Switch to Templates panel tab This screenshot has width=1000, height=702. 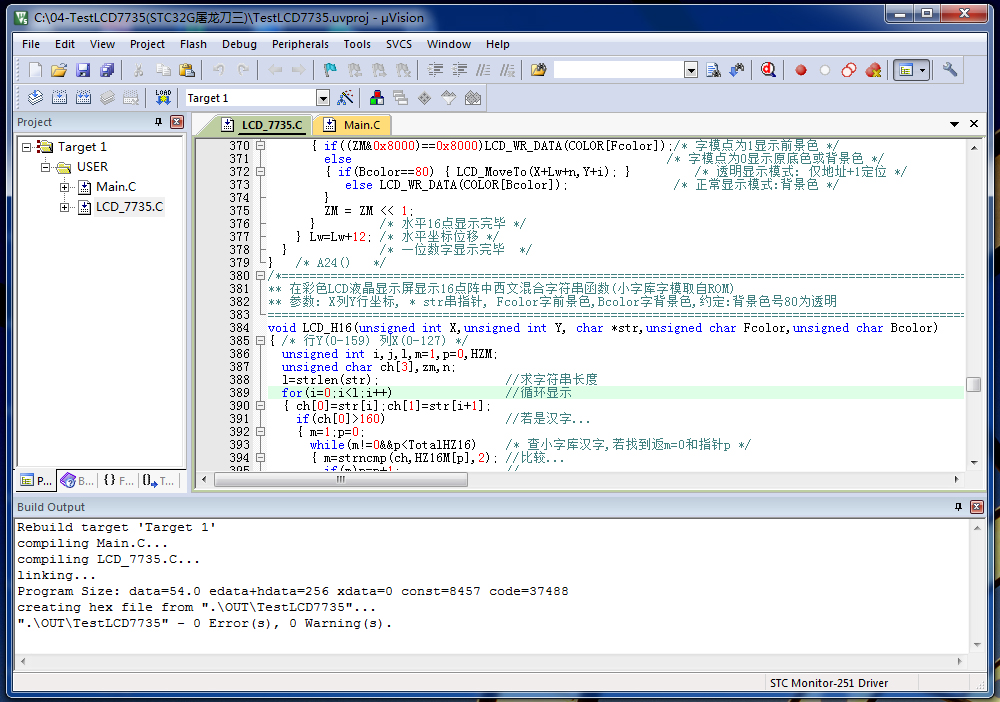(x=158, y=481)
